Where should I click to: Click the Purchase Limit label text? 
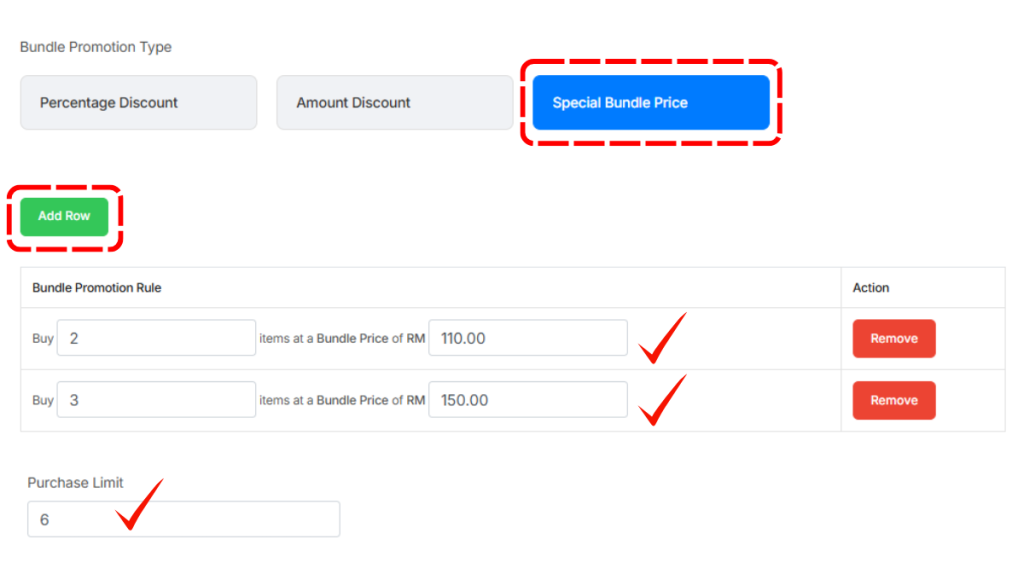pyautogui.click(x=75, y=483)
